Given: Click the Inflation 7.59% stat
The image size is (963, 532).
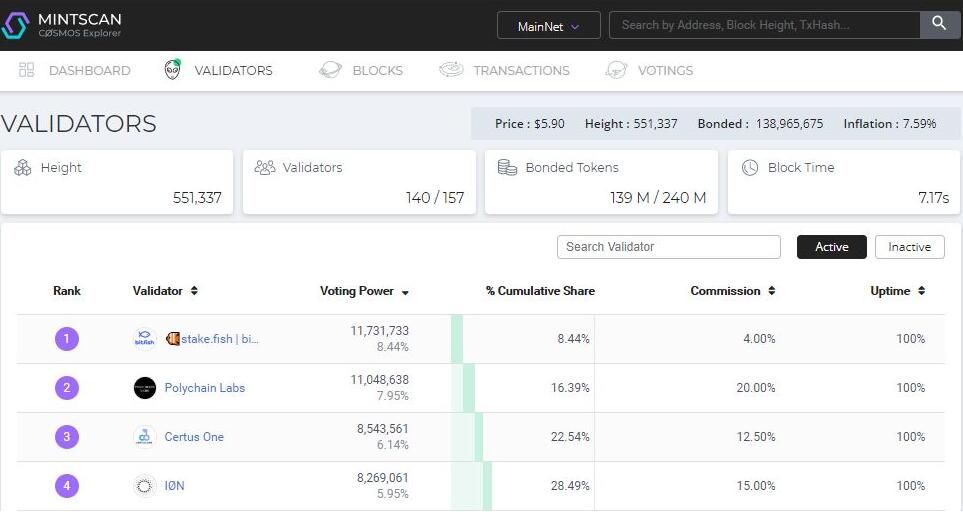Looking at the screenshot, I should pyautogui.click(x=890, y=124).
